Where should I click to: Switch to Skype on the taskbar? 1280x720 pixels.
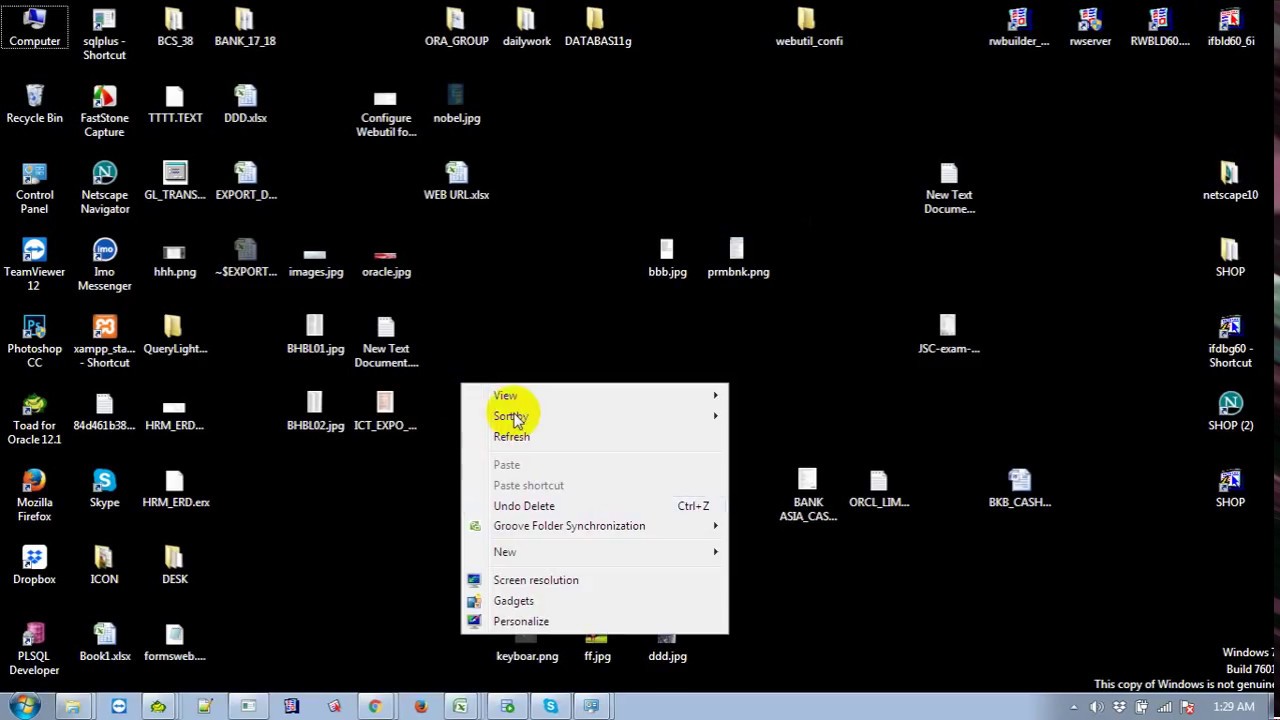(x=551, y=707)
